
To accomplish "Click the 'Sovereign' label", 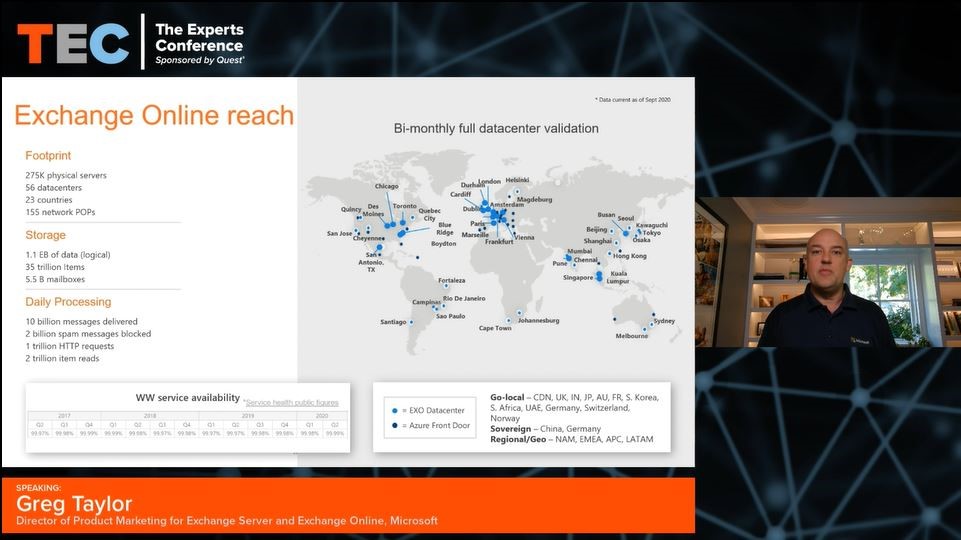I will 511,428.
